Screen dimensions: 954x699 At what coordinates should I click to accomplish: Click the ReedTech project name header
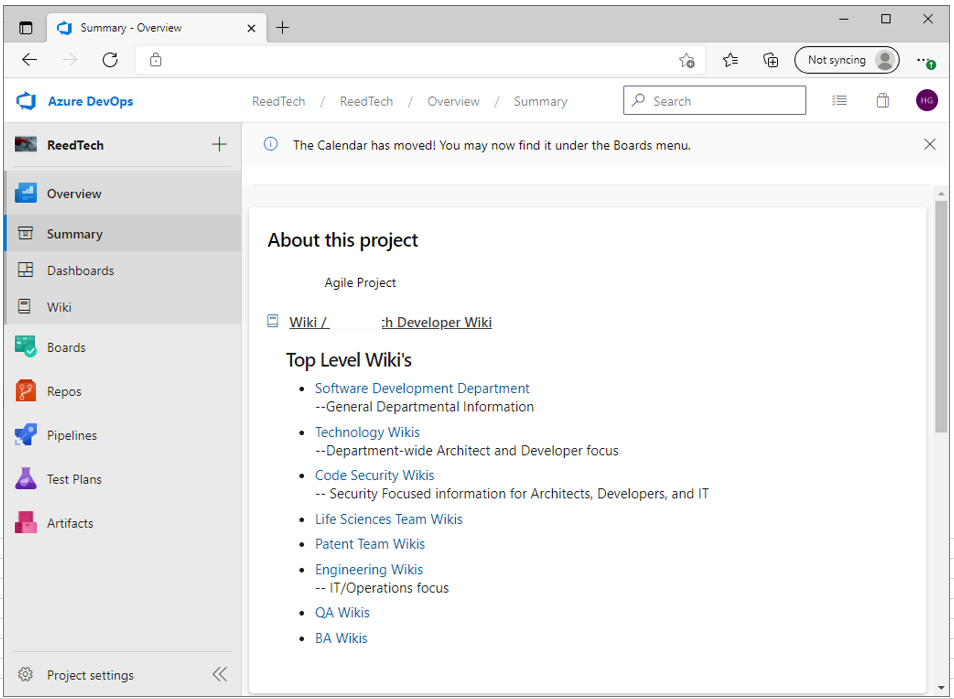coord(75,145)
